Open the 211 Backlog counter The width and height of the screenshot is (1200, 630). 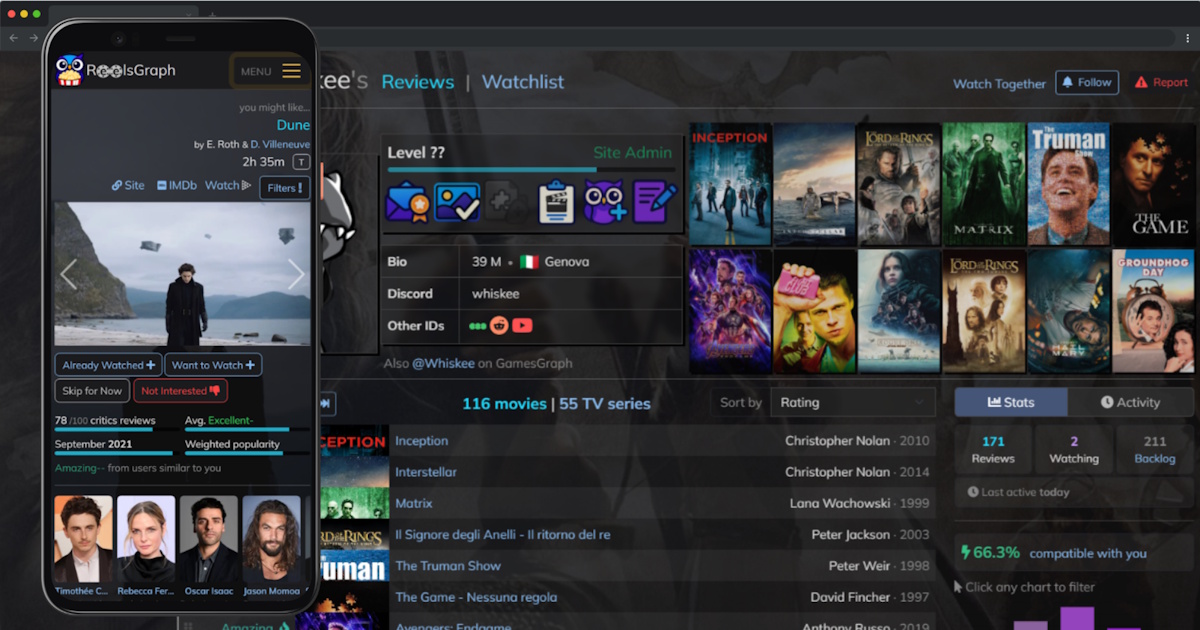(1155, 450)
